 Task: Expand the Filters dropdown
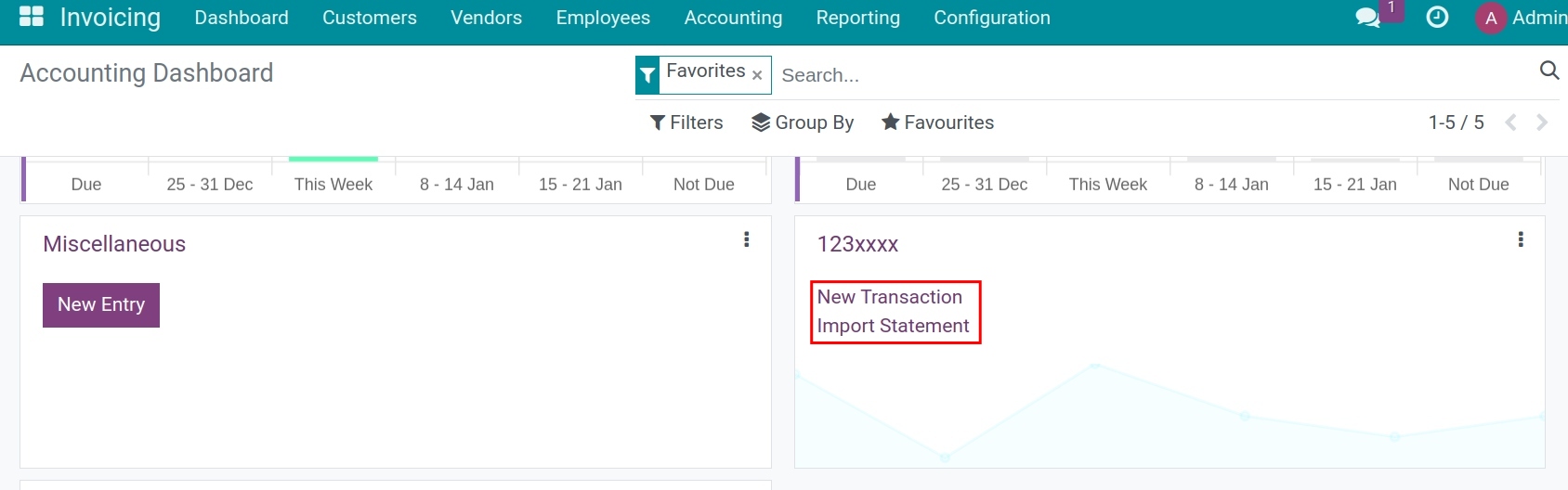coord(686,122)
